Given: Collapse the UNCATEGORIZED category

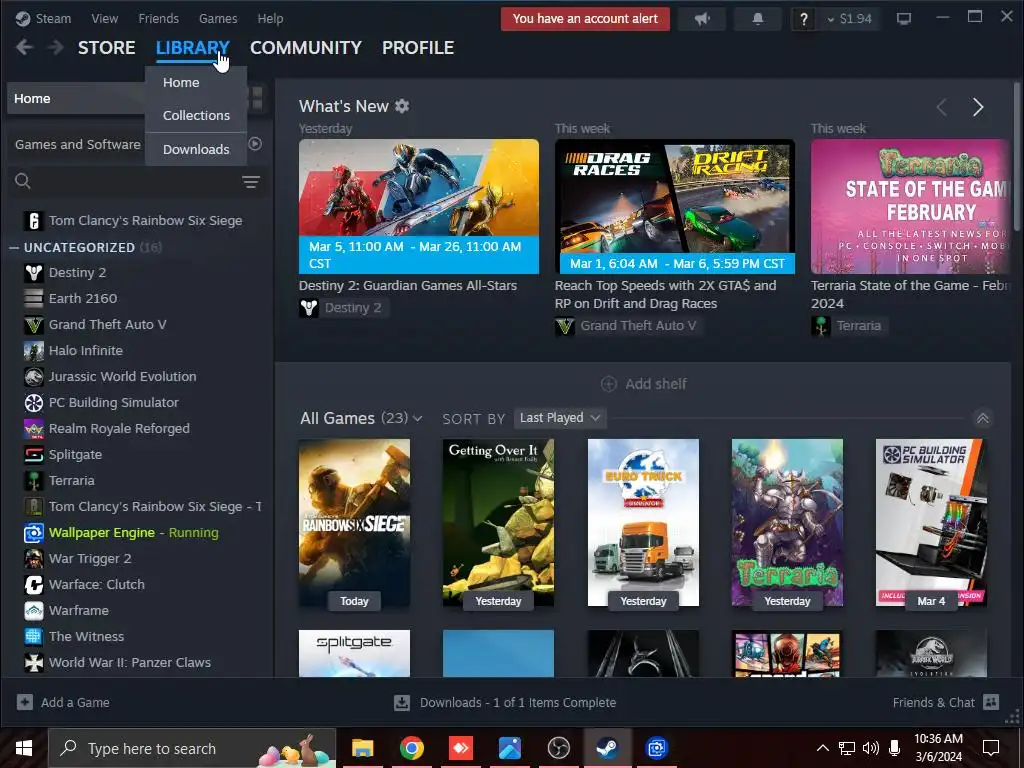Looking at the screenshot, I should [14, 248].
